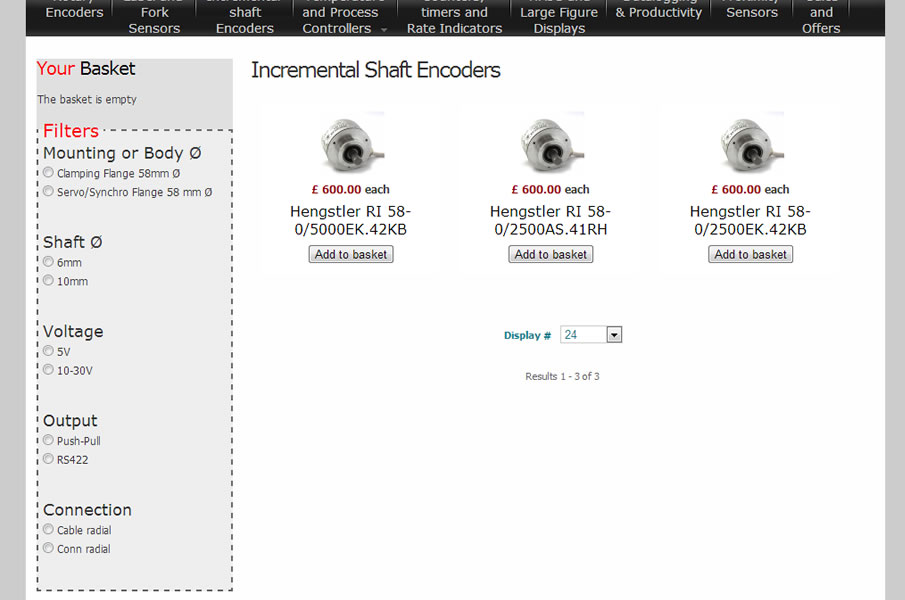Filter by 5V voltage
Viewport: 905px width, 600px height.
48,351
